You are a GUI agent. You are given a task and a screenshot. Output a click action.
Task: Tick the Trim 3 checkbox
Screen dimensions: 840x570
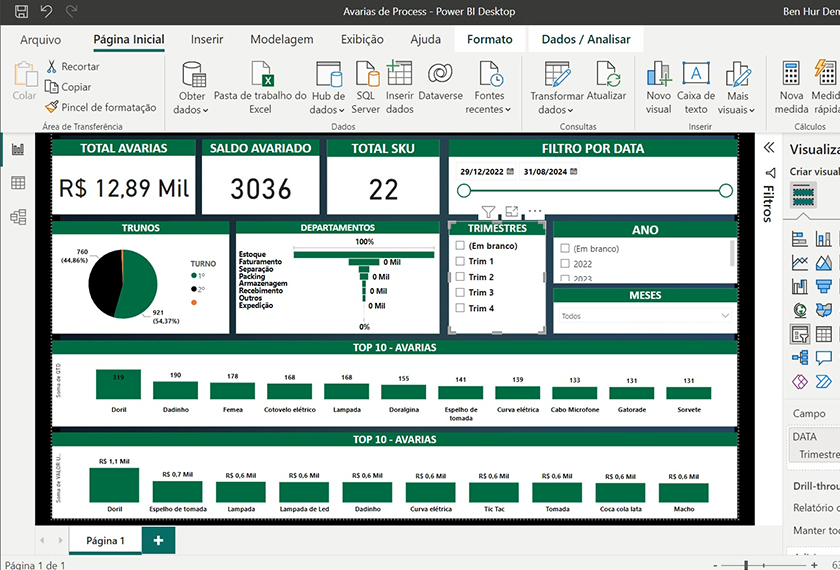460,293
